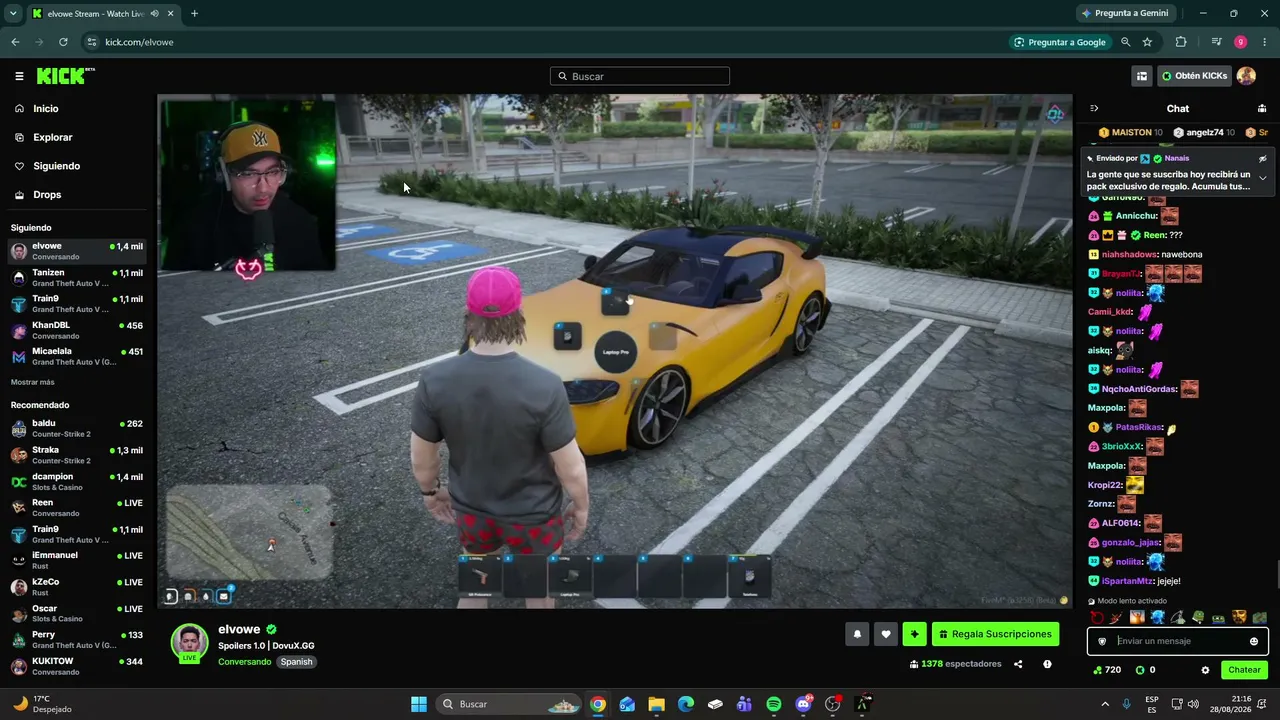
Task: Bookmark this page with the star
Action: (x=1147, y=42)
